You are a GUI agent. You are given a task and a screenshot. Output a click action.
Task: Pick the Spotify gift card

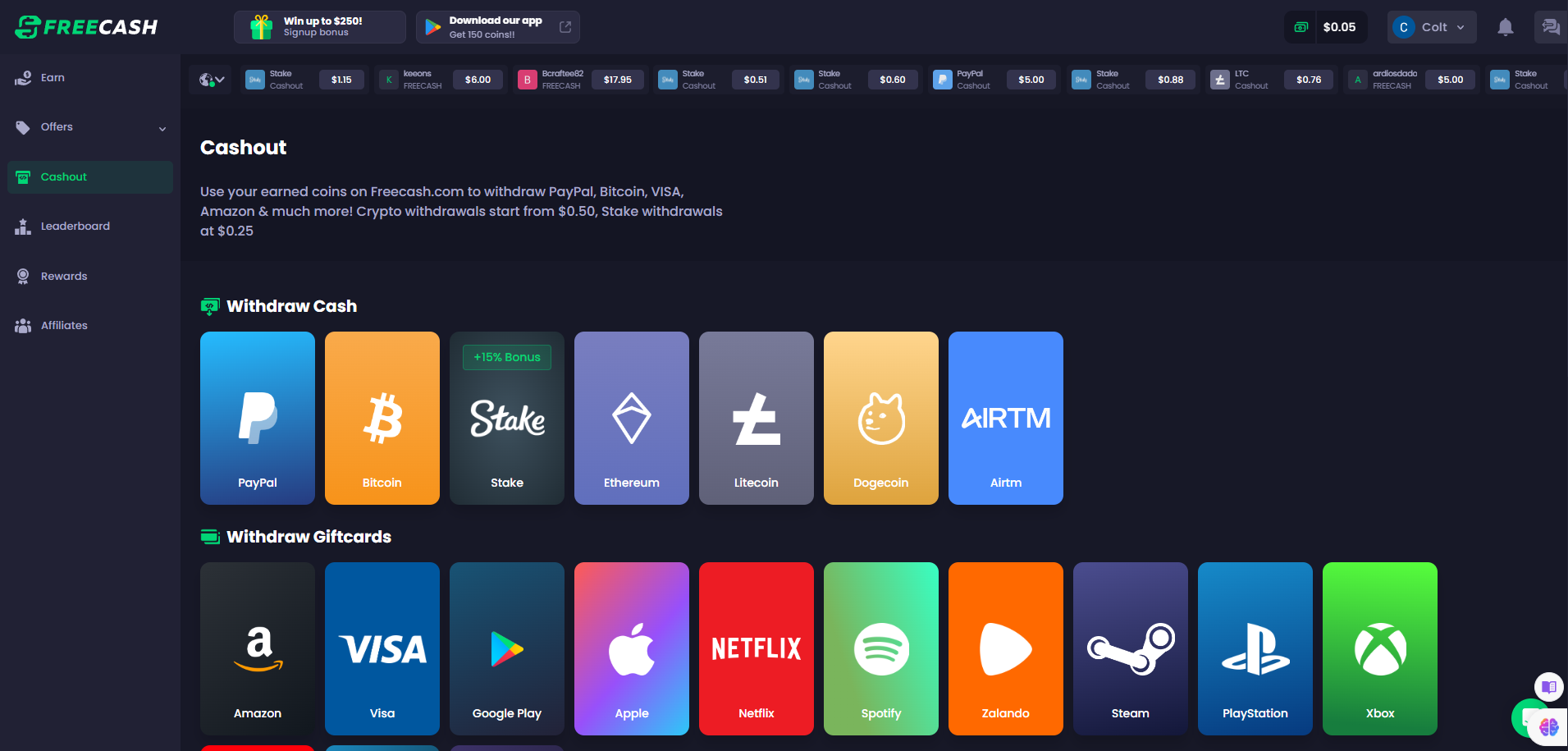point(881,648)
